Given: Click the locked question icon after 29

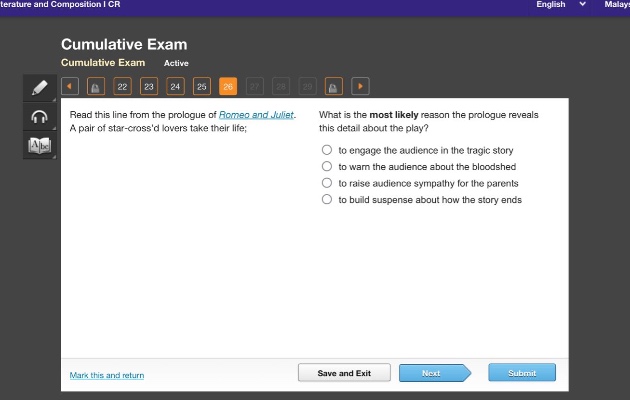Looking at the screenshot, I should click(x=333, y=86).
